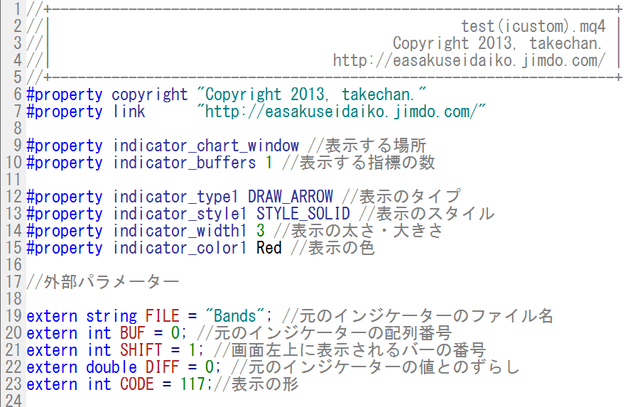Screen dimensions: 630x407
Task: Click the comment 表示する指標の数 on line 10
Action: tap(367, 163)
